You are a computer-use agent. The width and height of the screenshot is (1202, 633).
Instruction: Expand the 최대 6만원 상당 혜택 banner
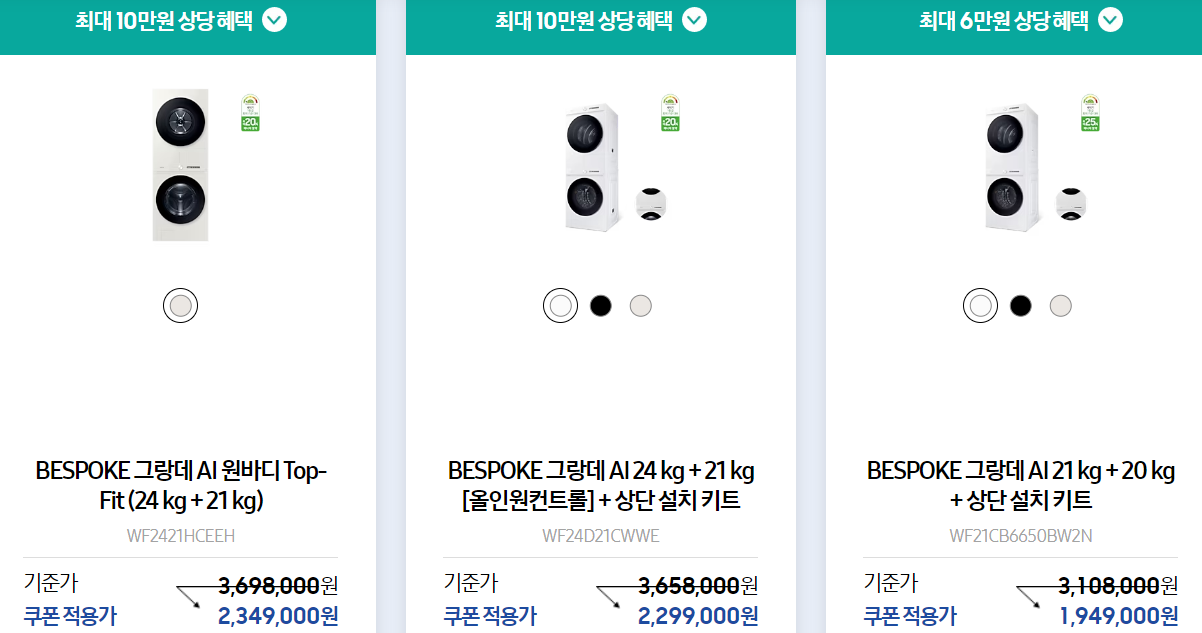(1110, 21)
